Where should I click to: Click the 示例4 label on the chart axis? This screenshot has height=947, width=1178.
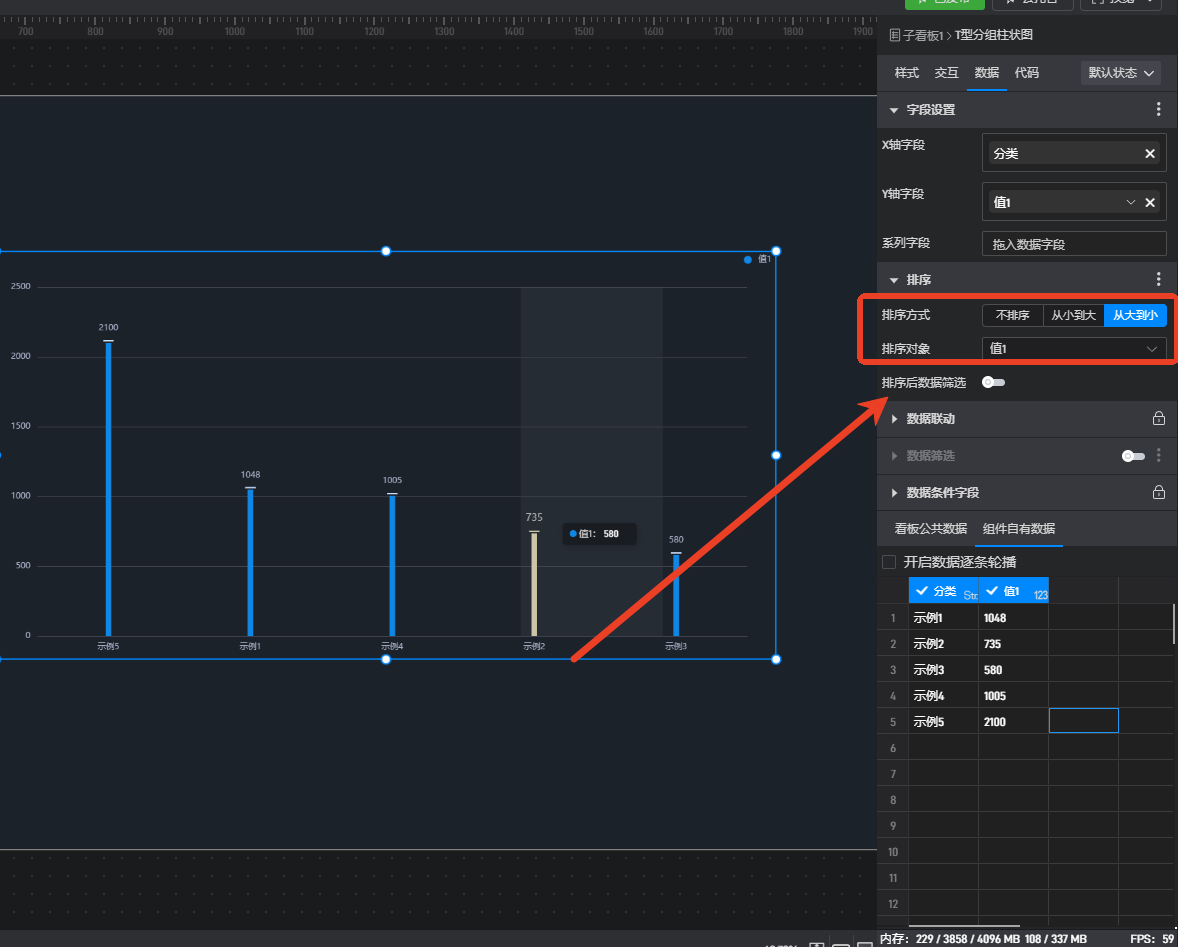[x=392, y=646]
